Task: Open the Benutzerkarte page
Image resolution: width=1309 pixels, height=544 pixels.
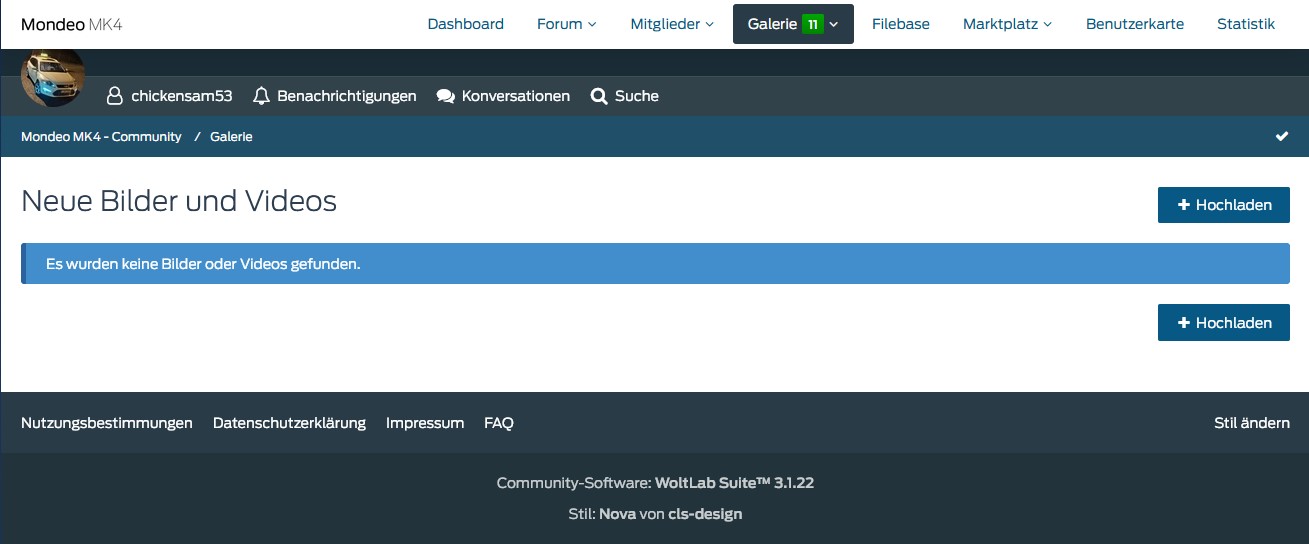Action: pos(1134,24)
